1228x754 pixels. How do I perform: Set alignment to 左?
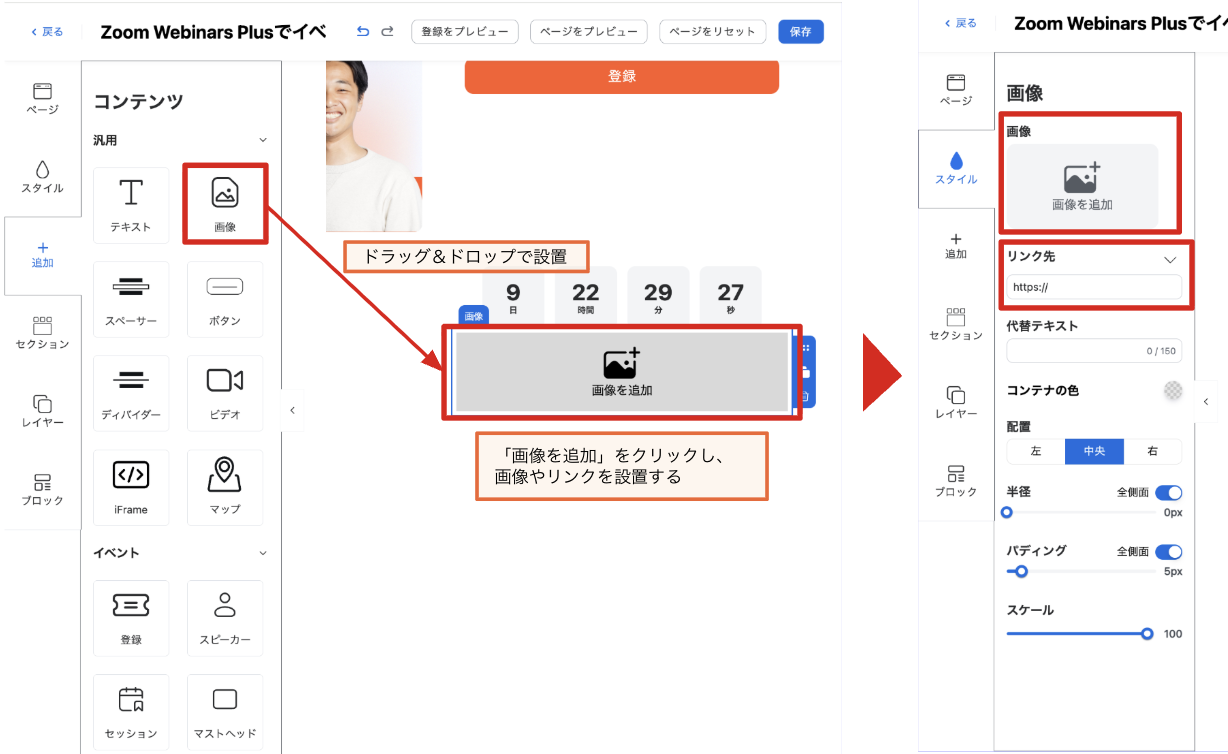pyautogui.click(x=1036, y=452)
